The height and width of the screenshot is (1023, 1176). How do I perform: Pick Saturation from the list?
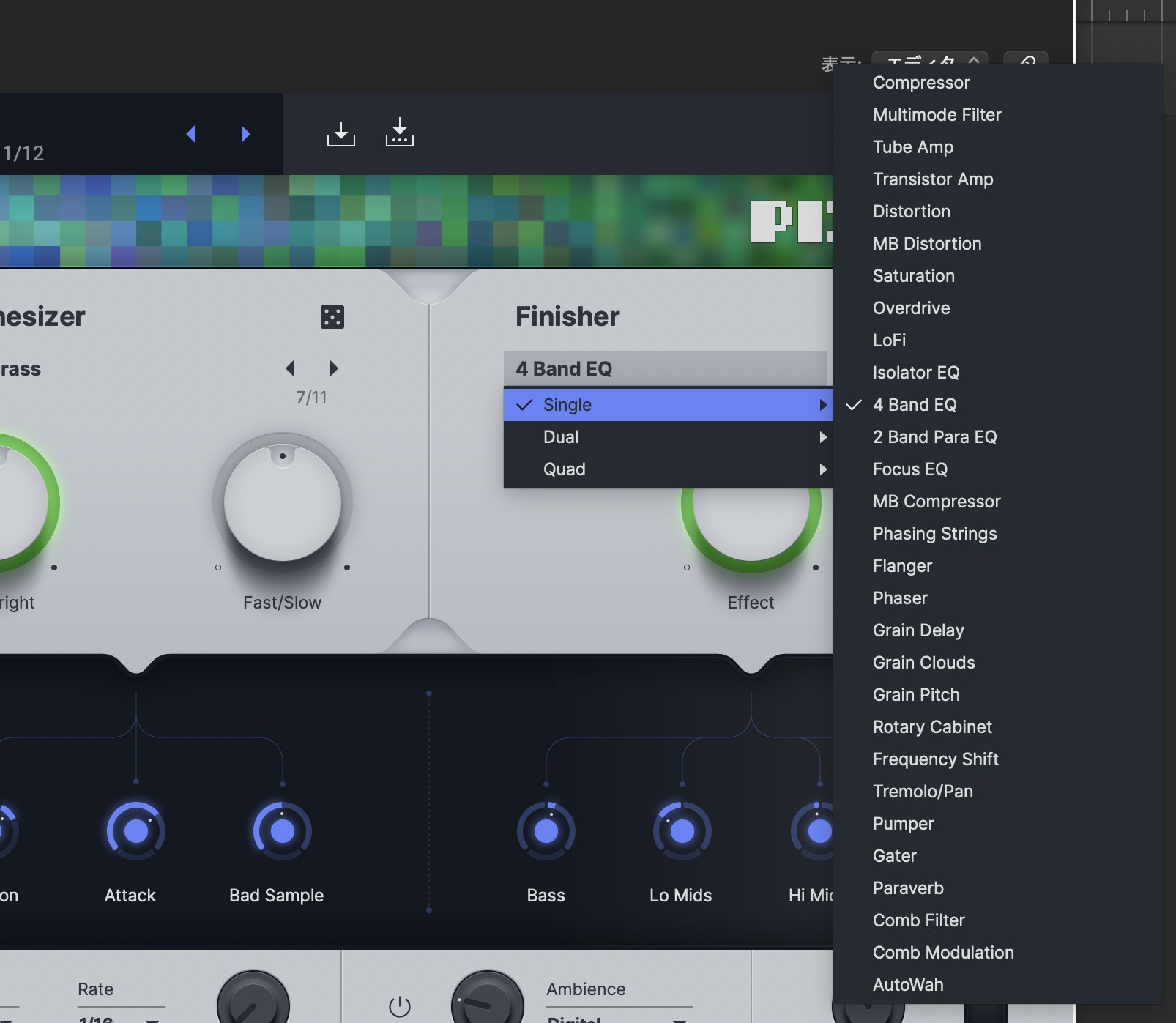click(998, 276)
